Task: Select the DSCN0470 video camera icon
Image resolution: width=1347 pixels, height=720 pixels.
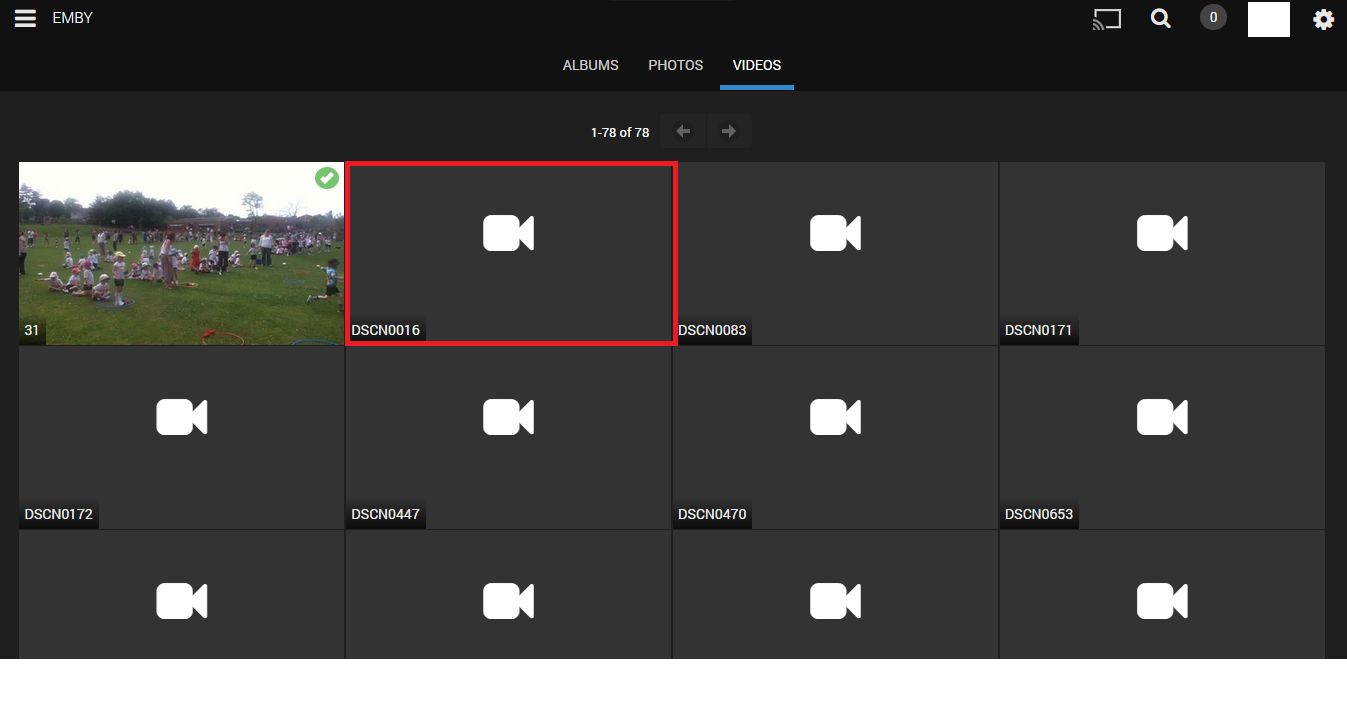Action: (x=834, y=417)
